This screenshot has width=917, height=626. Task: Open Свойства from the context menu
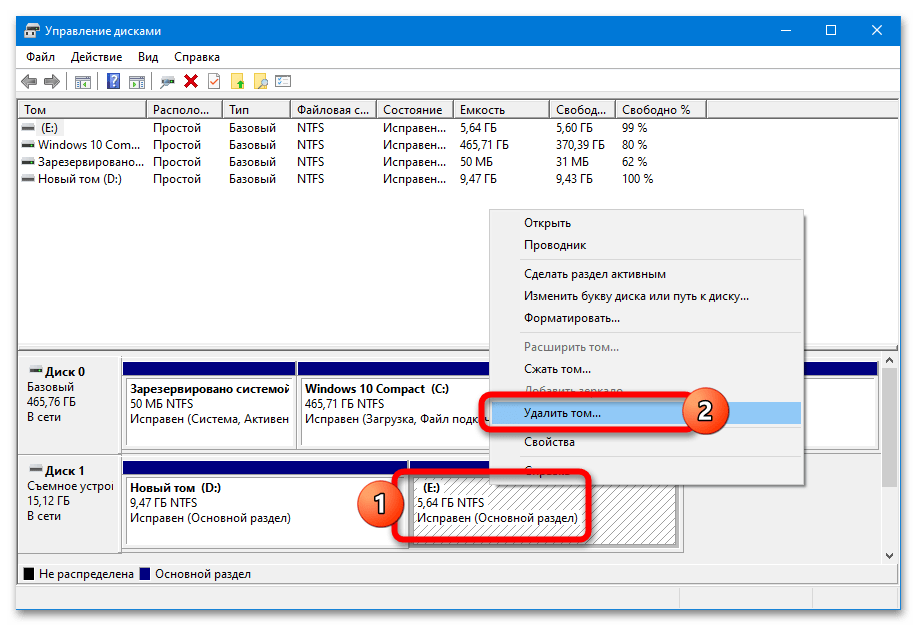[x=646, y=442]
